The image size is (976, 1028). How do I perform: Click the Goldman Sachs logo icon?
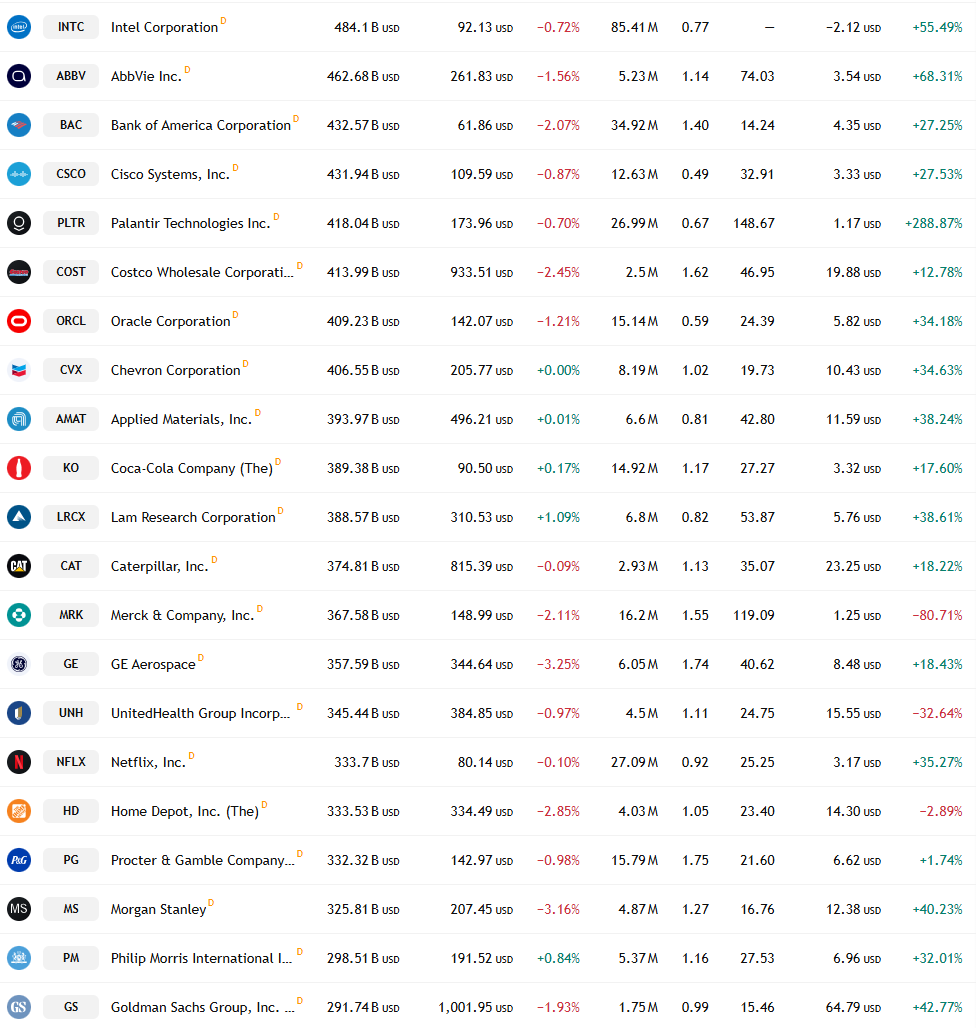coord(19,1006)
